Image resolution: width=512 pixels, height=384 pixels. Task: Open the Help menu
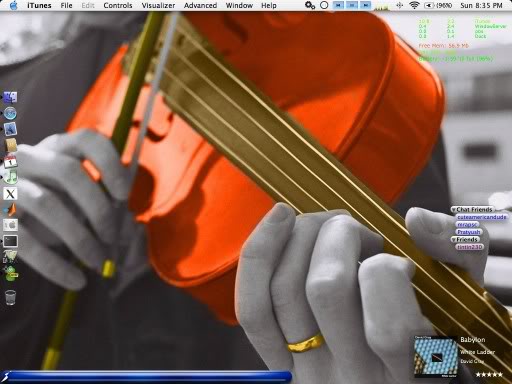coord(269,5)
